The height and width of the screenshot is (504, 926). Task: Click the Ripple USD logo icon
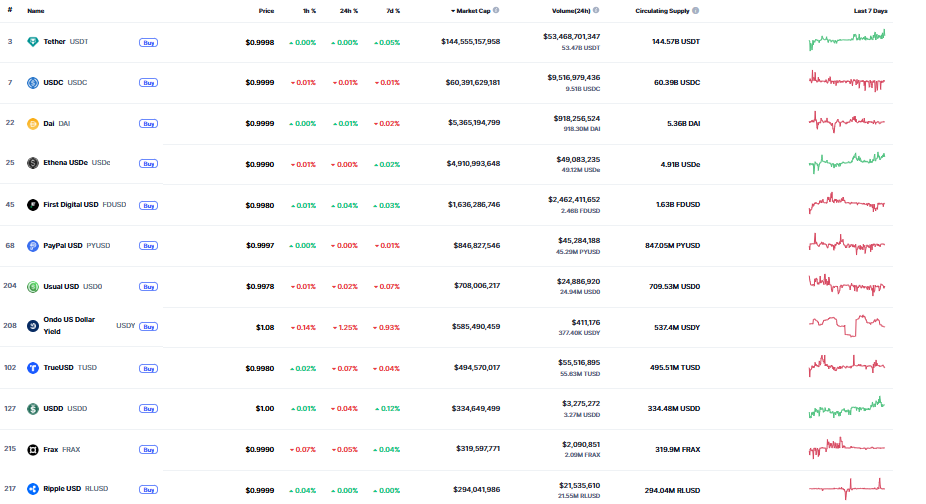tap(33, 489)
